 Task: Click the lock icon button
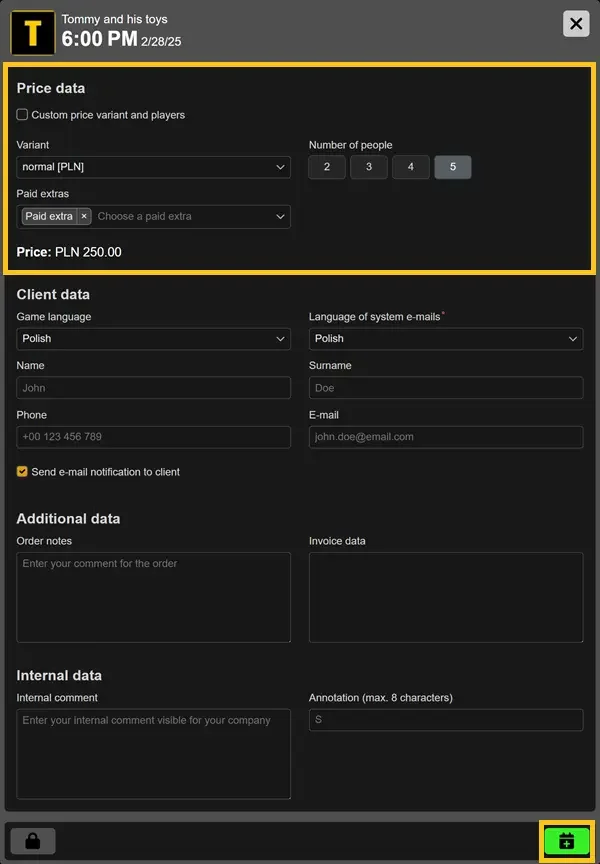[33, 841]
